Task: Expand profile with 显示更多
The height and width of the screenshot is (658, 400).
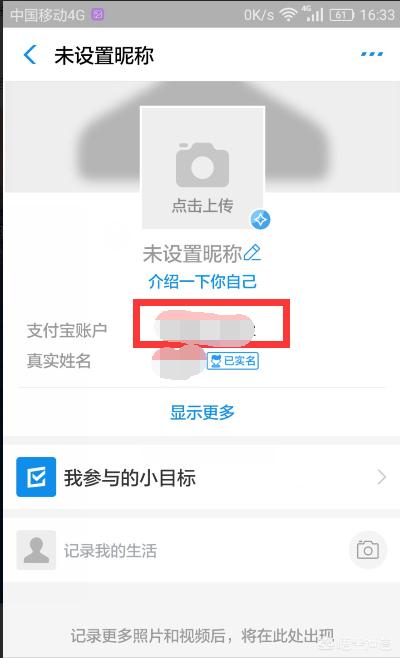Action: 202,412
